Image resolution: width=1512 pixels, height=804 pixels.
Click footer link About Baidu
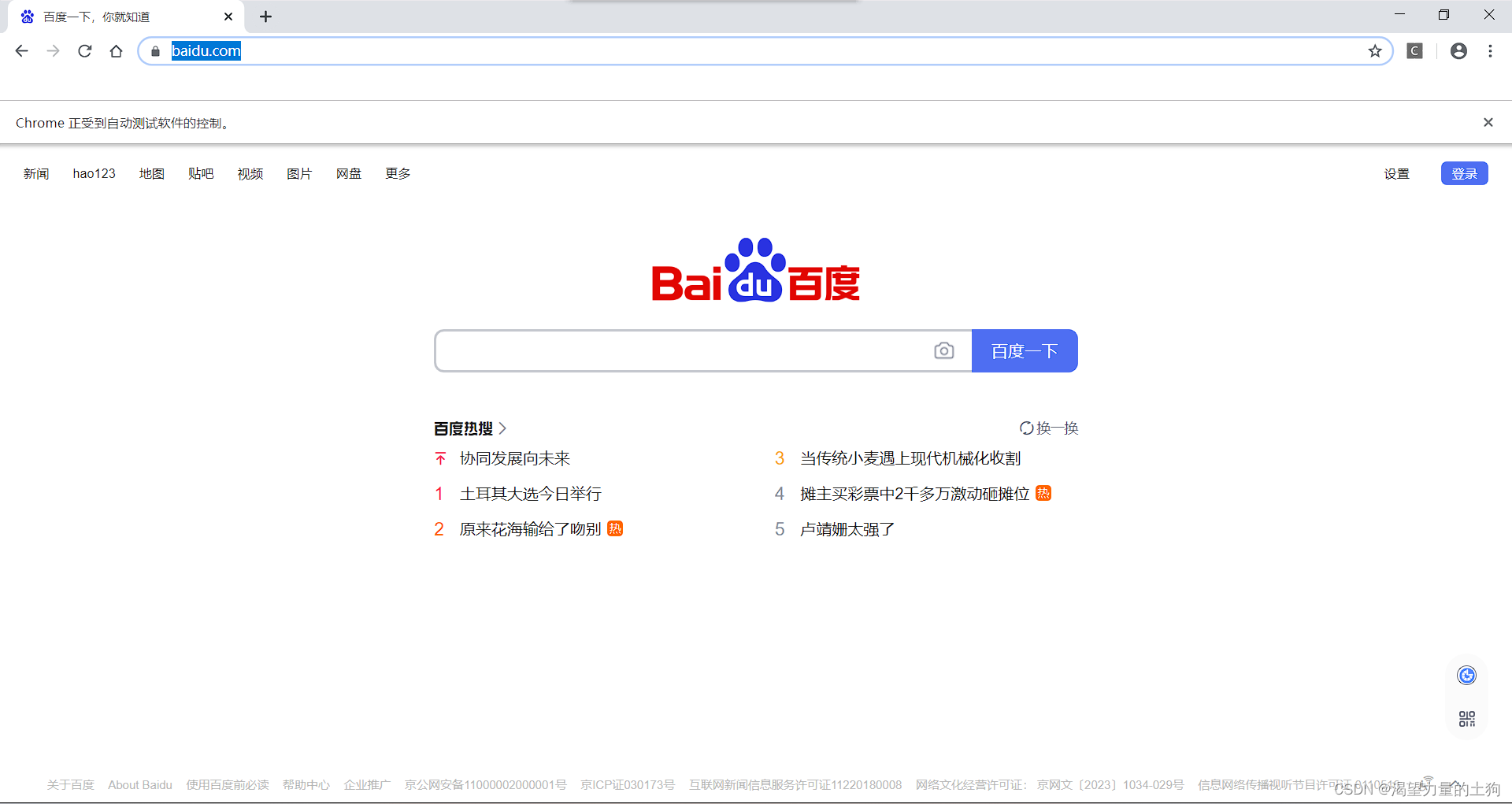coord(140,785)
